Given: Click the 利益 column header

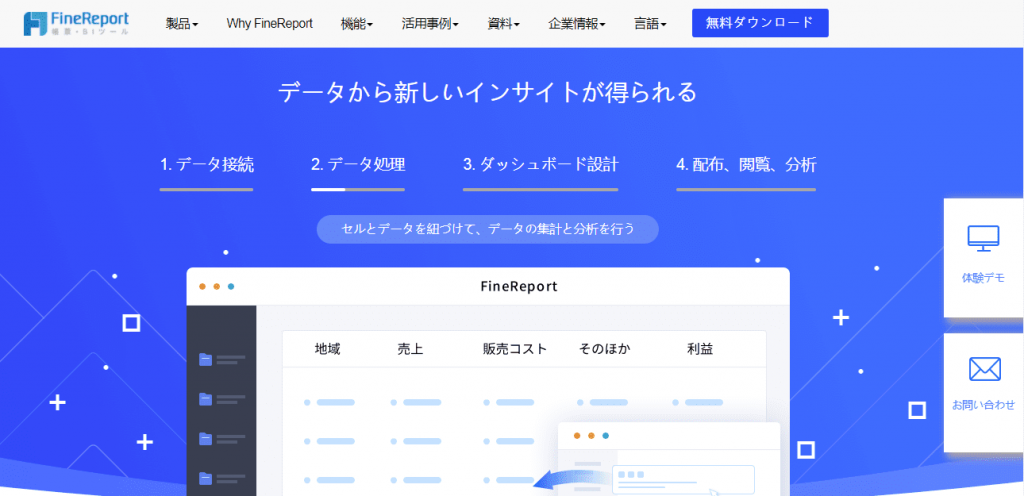Looking at the screenshot, I should click(700, 349).
